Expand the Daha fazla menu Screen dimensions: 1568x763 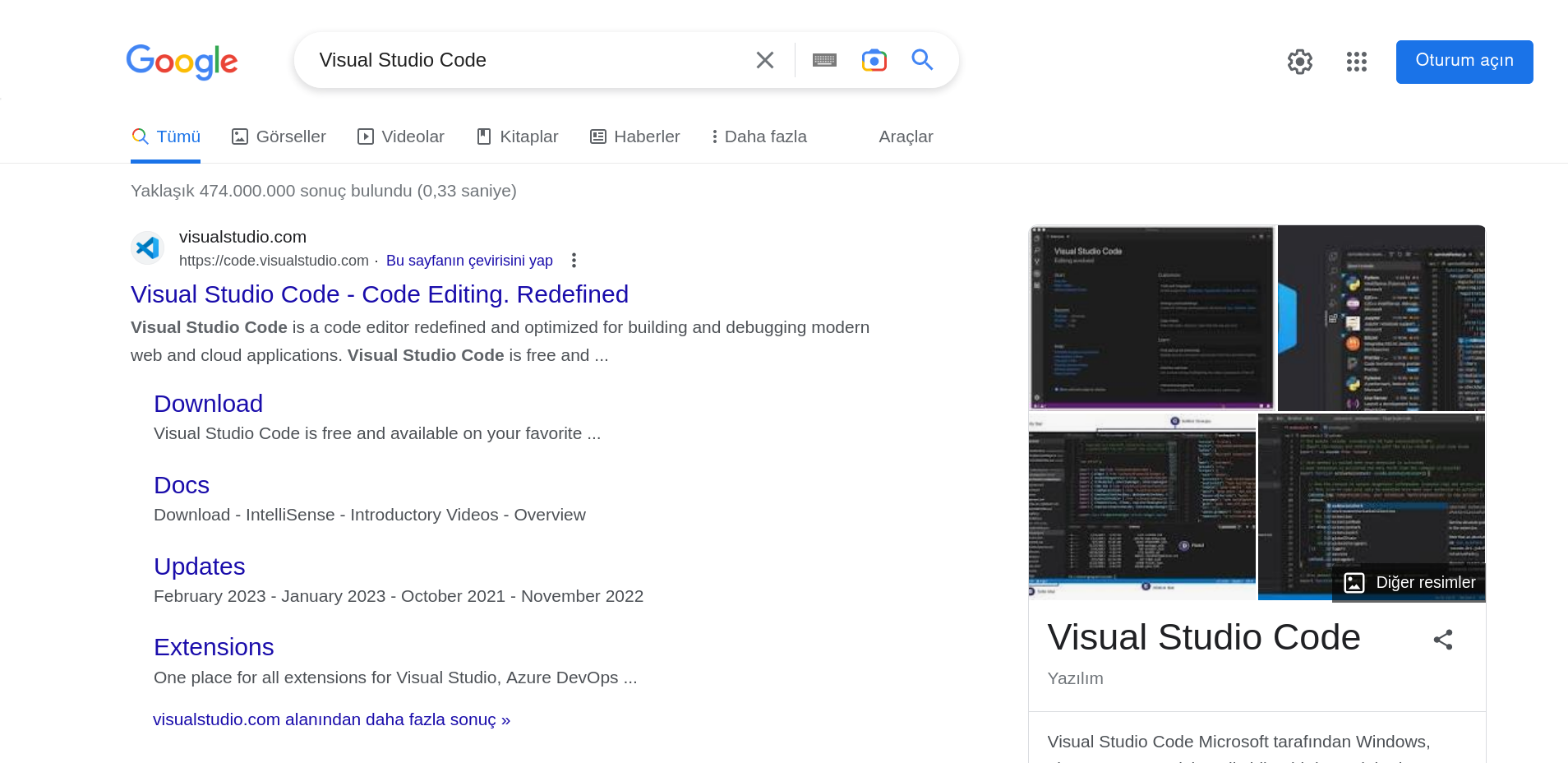(x=759, y=136)
